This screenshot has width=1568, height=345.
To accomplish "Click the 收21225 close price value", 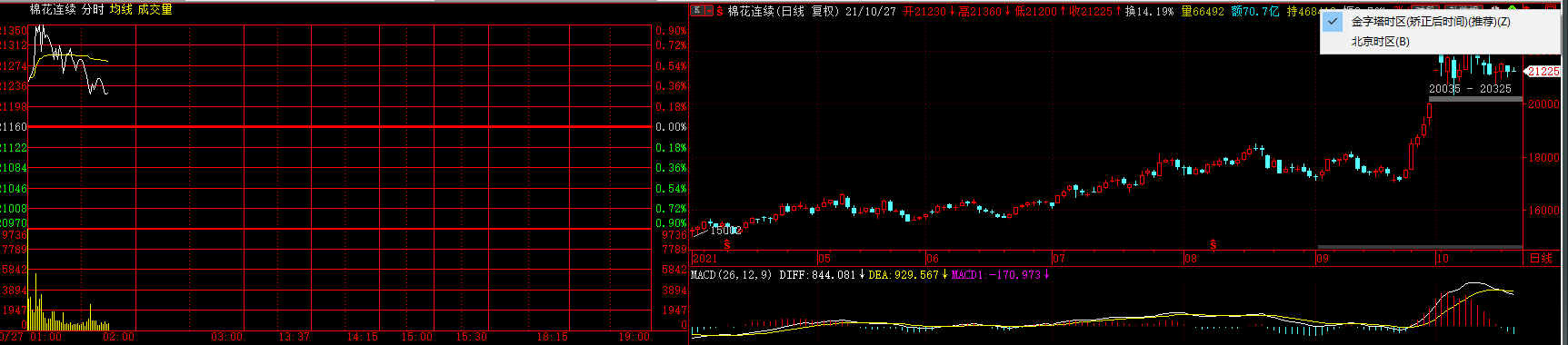I will 1091,11.
